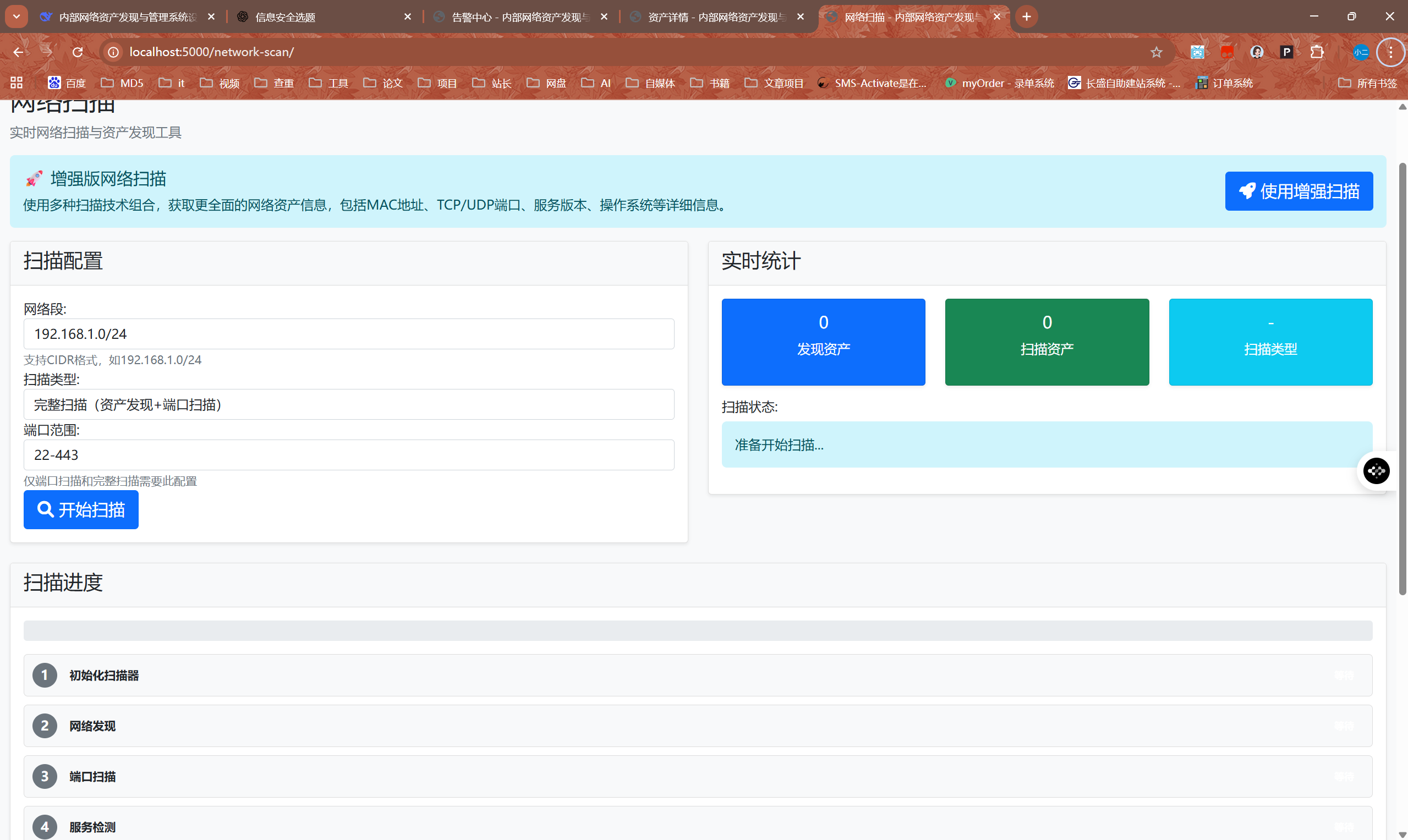Open a new browser tab
1408x840 pixels.
tap(1026, 17)
